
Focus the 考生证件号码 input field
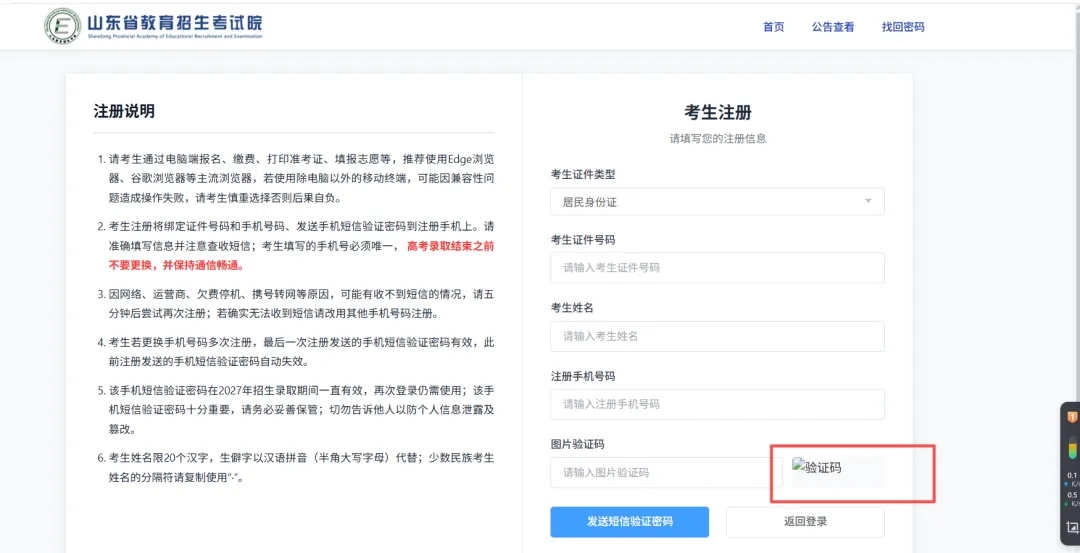pos(717,267)
